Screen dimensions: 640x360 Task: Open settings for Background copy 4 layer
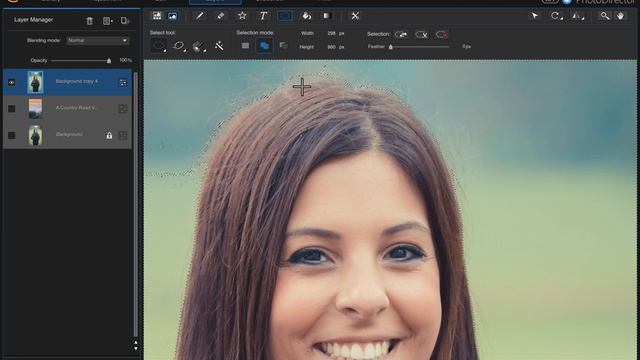click(123, 82)
